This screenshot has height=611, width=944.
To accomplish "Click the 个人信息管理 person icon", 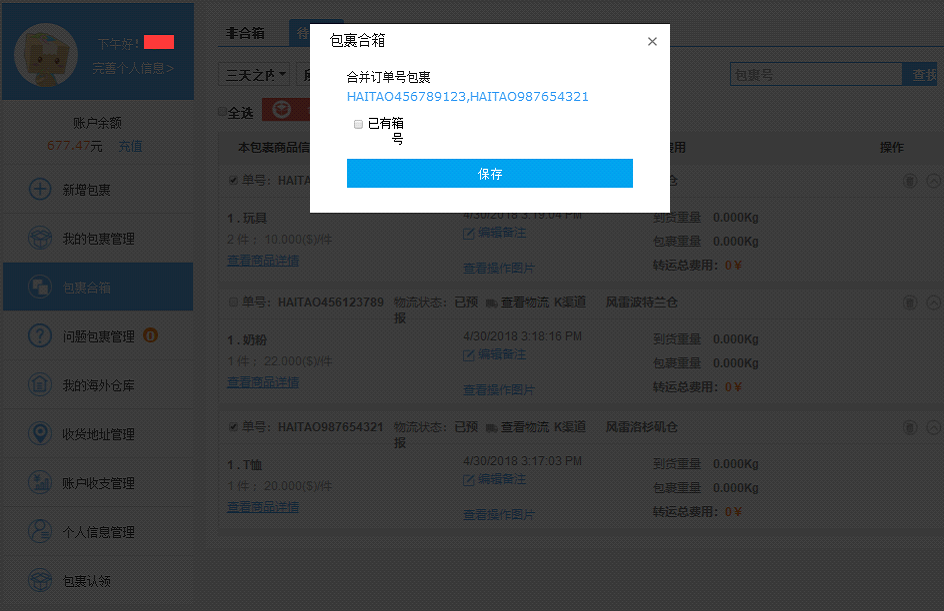I will [x=40, y=531].
